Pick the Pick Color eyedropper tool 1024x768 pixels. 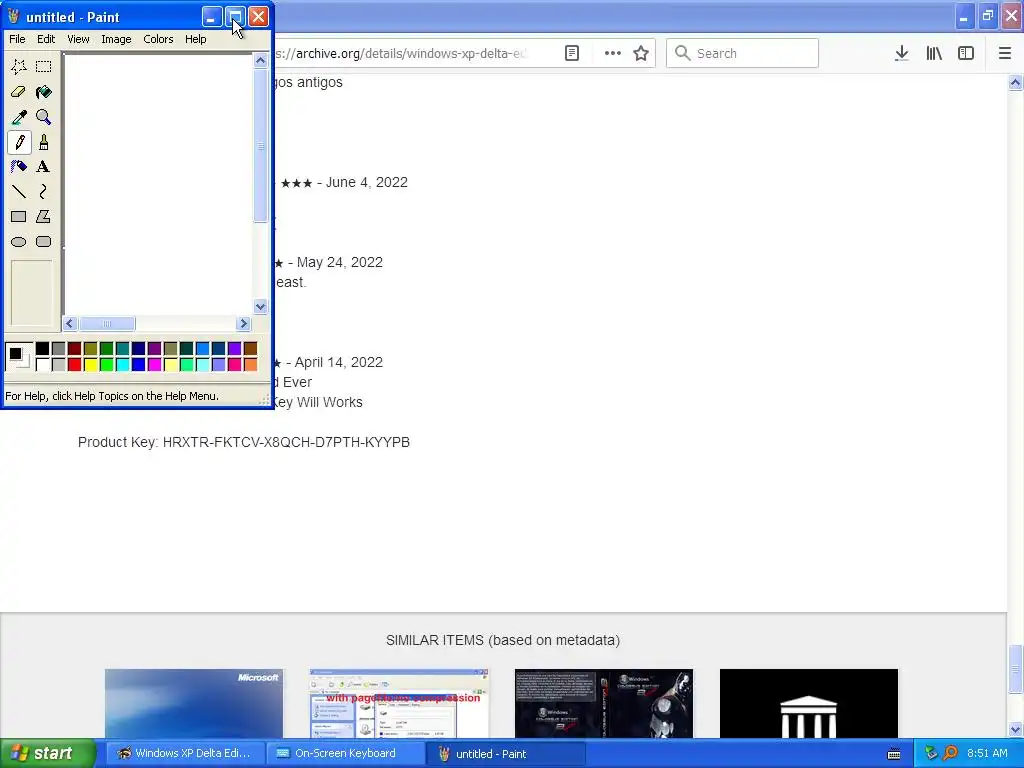click(19, 117)
